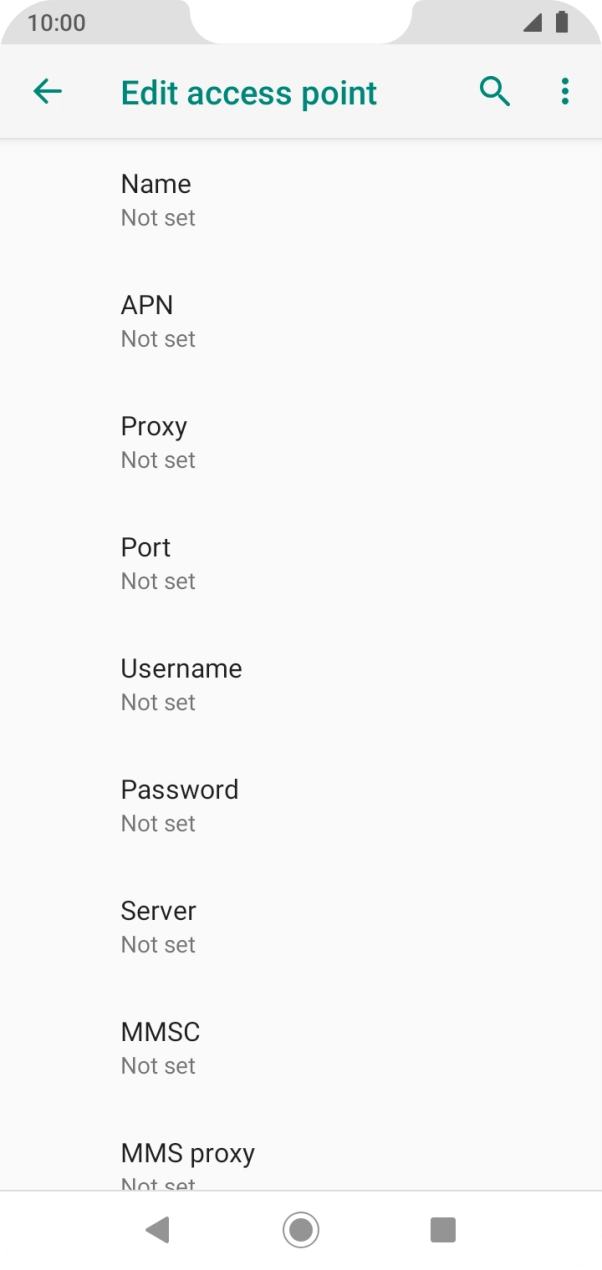This screenshot has width=602, height=1270.
Task: Set the Username entry
Action: 301,684
